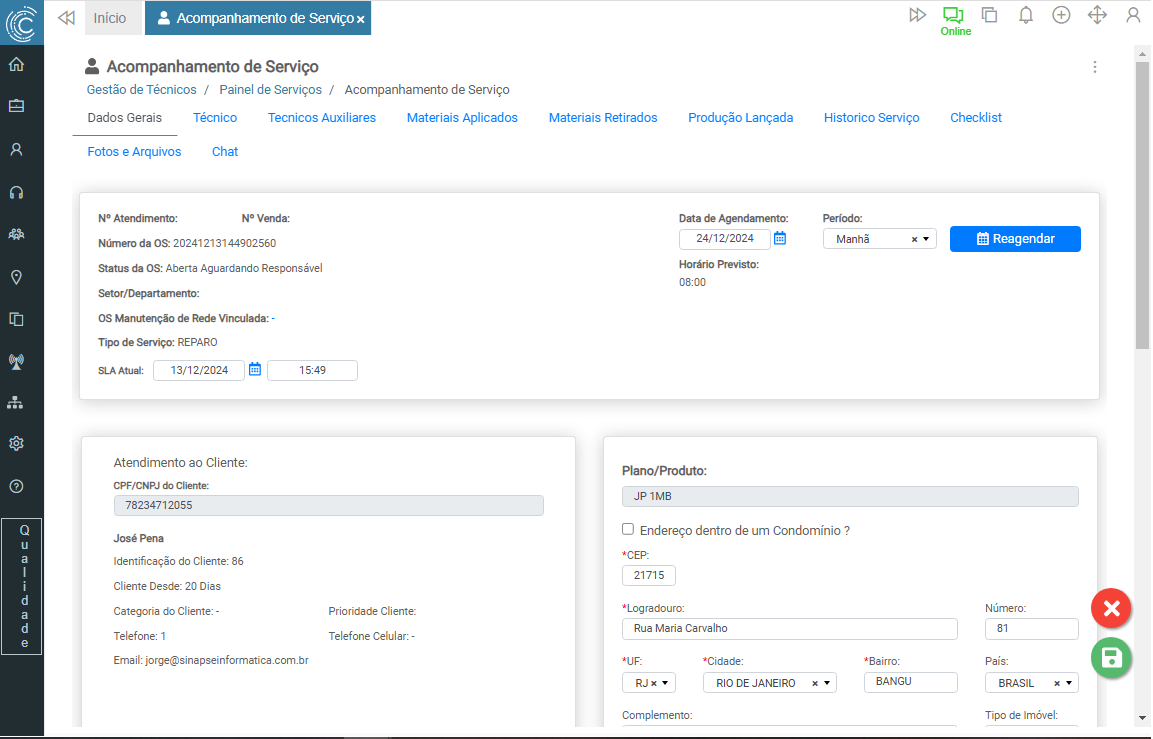The image size is (1153, 739).
Task: Expand the Cidade dropdown with Rio de Janeiro
Action: tap(827, 683)
